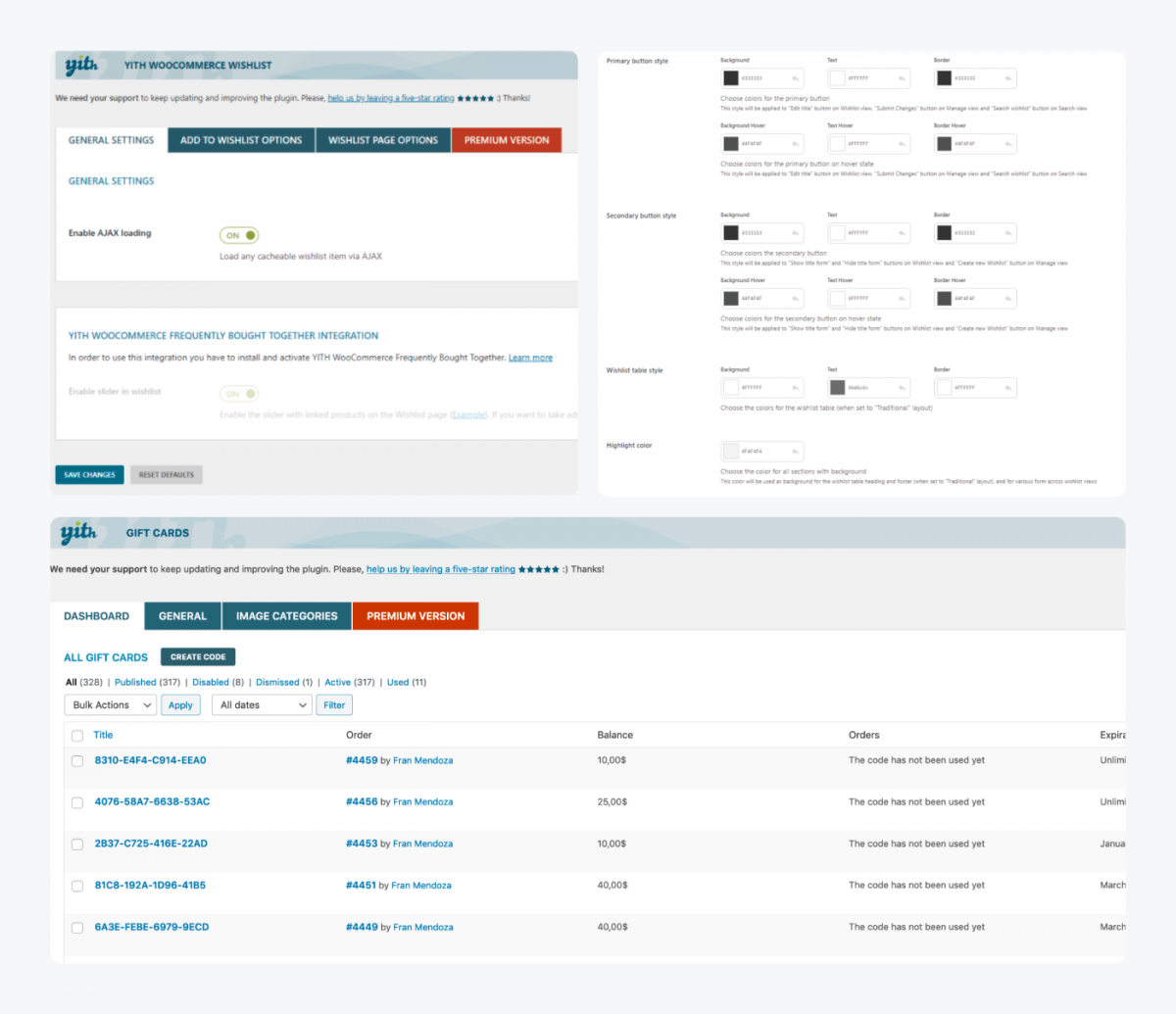Reset Primary button Border color to default
This screenshot has width=1176, height=1014.
1009,78
